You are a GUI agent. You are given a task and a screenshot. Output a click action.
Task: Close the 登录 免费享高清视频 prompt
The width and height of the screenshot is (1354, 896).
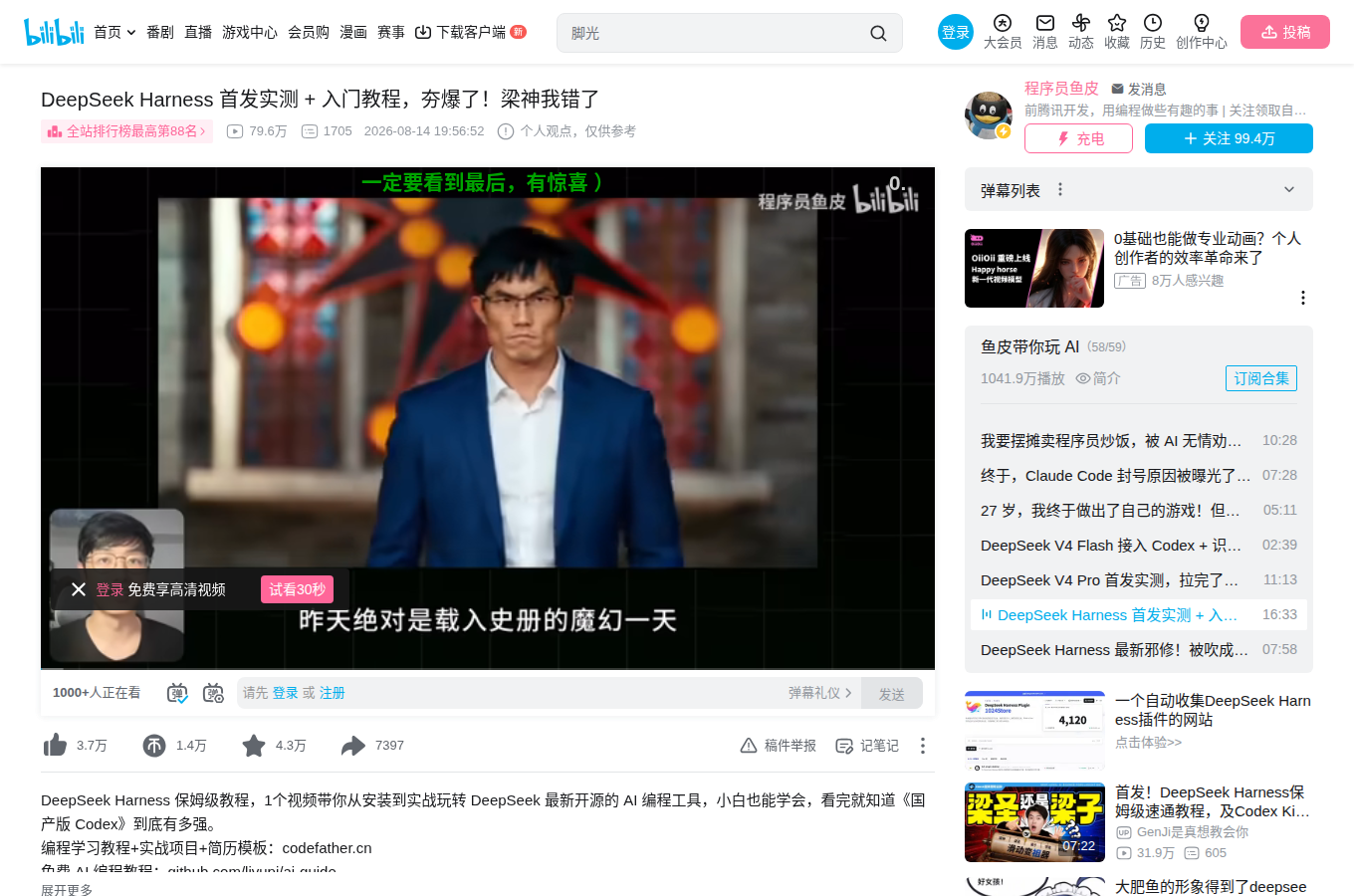coord(79,589)
